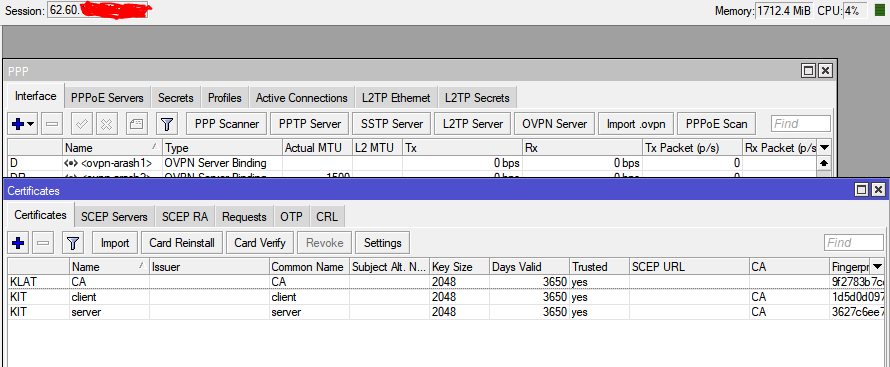This screenshot has height=367, width=890.
Task: Open the SCEP Servers tab
Action: point(114,217)
